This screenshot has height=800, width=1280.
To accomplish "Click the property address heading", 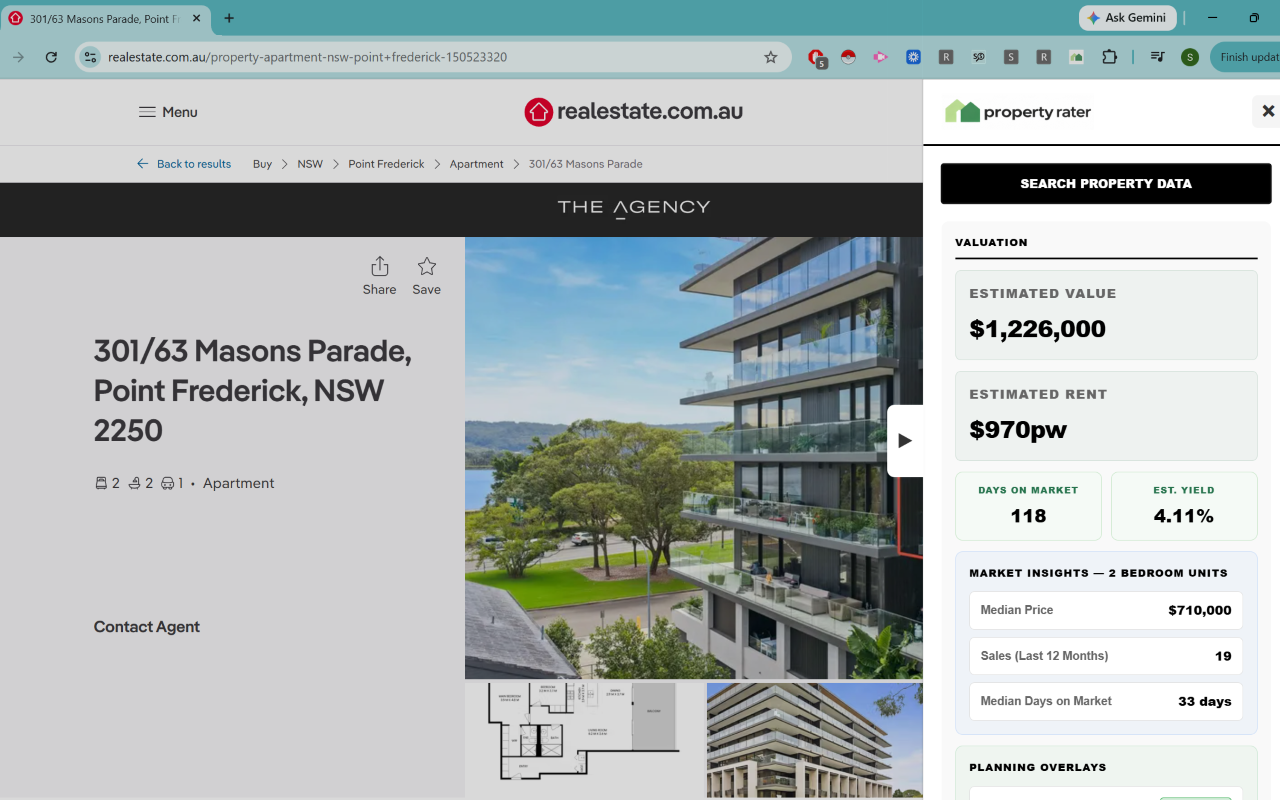I will (x=252, y=391).
